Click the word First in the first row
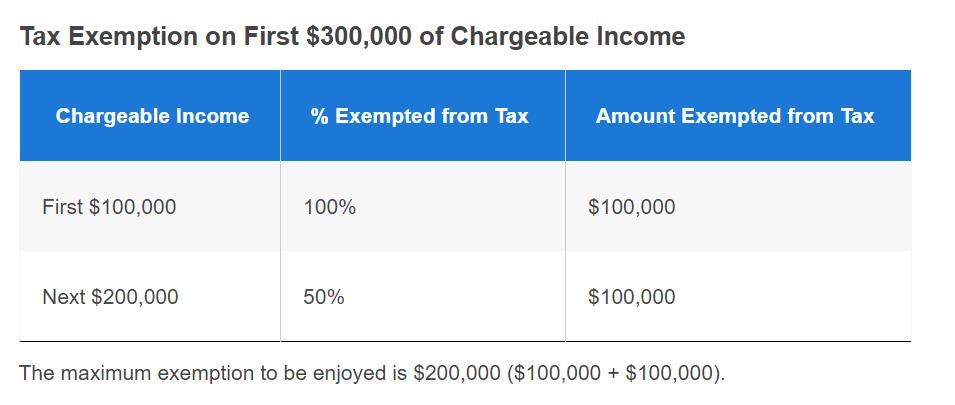This screenshot has height=405, width=955. click(x=62, y=207)
